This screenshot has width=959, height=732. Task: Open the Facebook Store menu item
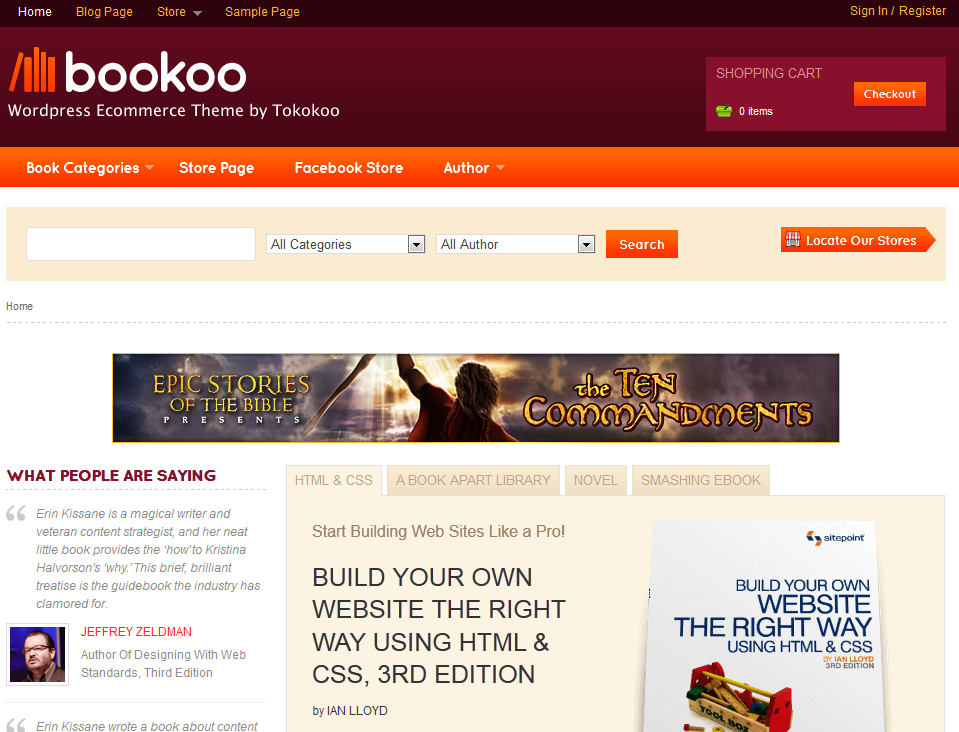[x=349, y=168]
